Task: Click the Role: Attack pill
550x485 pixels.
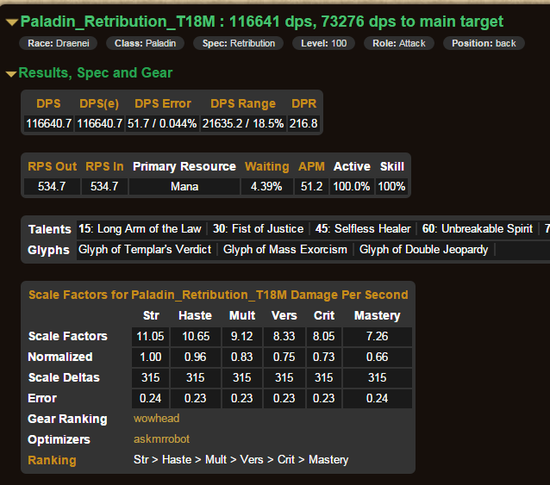Action: pyautogui.click(x=399, y=43)
